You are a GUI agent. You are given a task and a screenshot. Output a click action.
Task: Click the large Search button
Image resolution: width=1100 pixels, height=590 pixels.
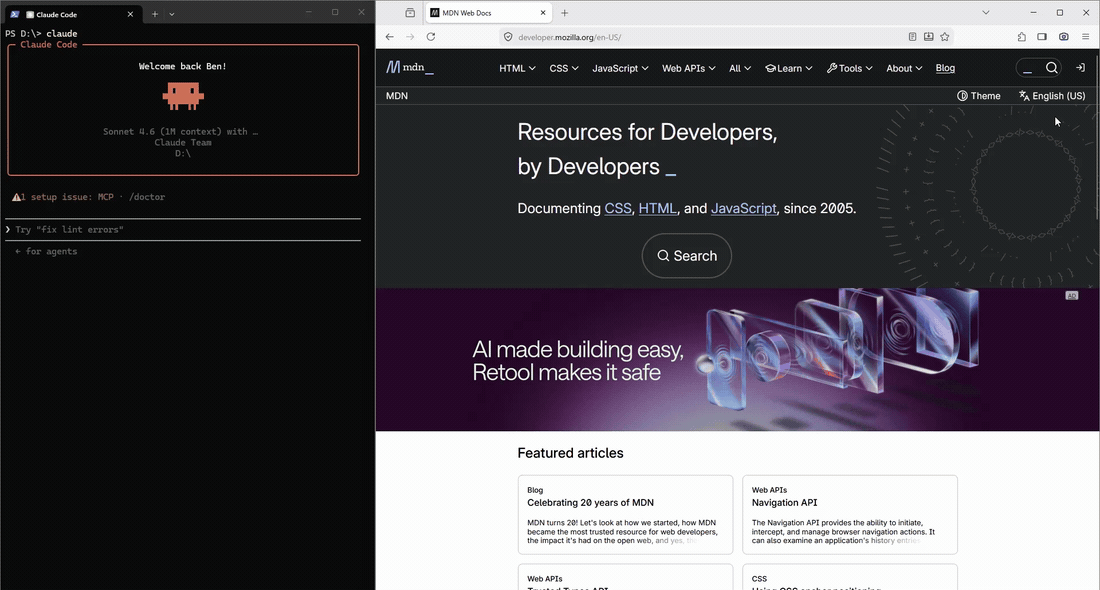click(686, 255)
